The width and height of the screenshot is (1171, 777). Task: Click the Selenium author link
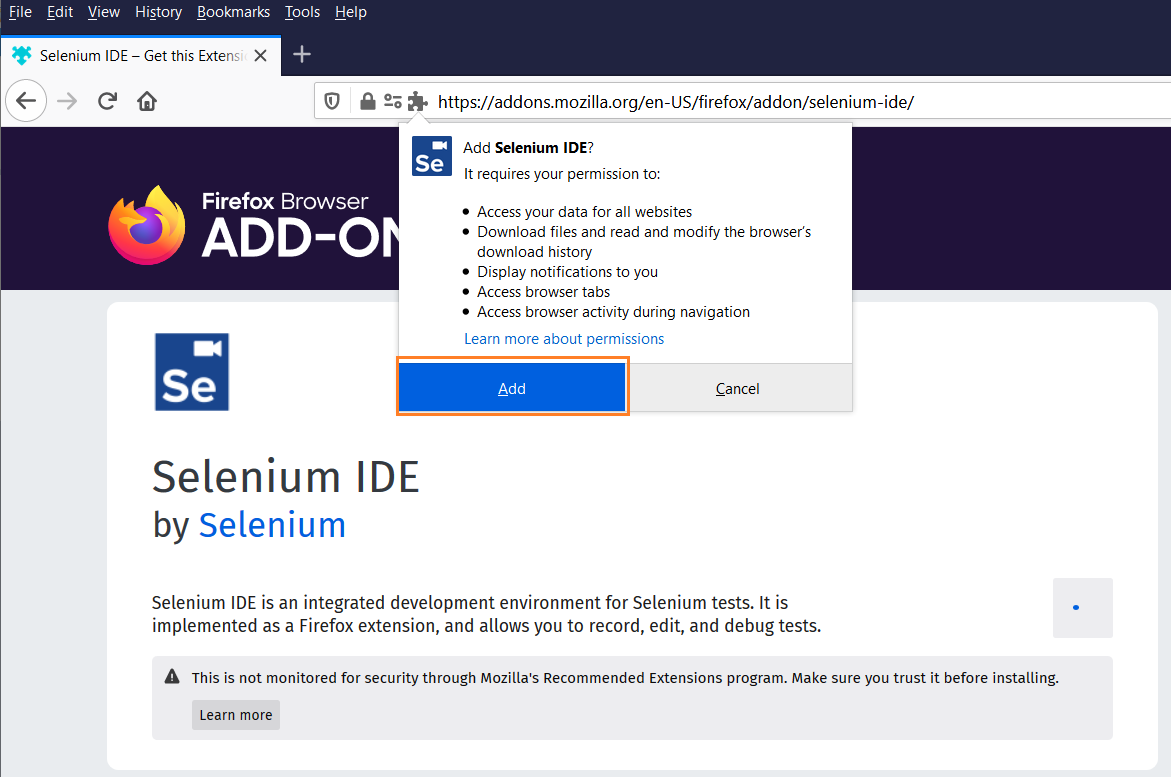click(272, 525)
